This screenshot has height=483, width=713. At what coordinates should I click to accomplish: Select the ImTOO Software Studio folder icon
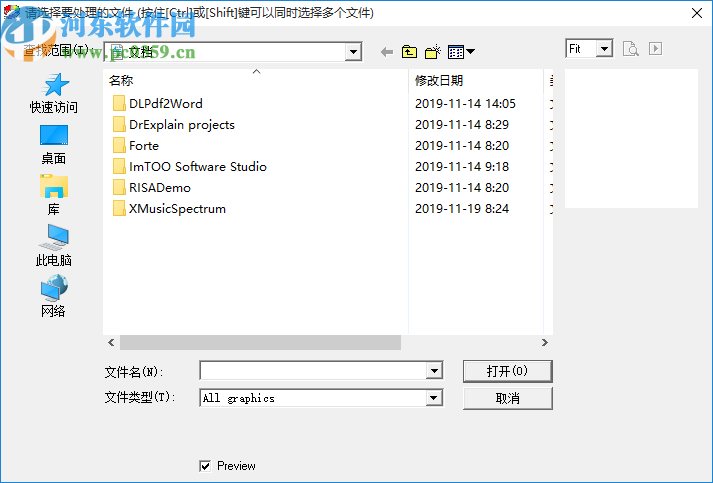119,166
